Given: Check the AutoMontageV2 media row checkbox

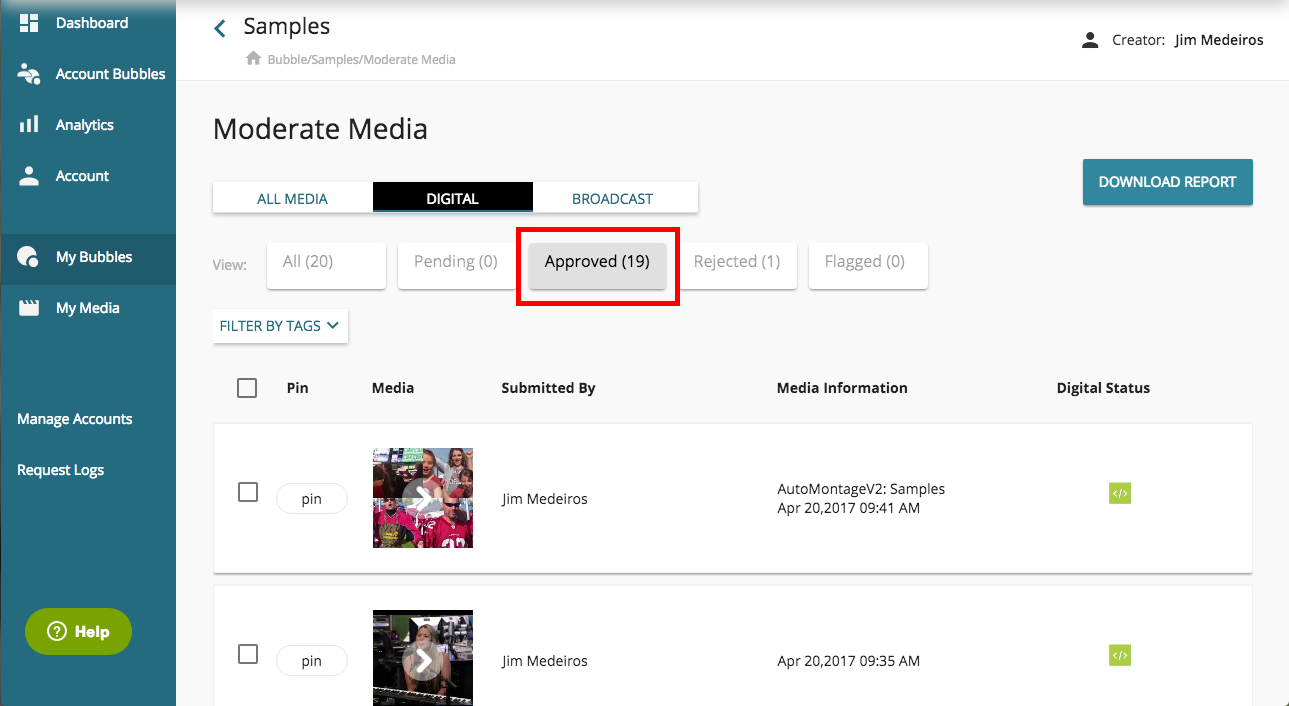Looking at the screenshot, I should pyautogui.click(x=248, y=492).
